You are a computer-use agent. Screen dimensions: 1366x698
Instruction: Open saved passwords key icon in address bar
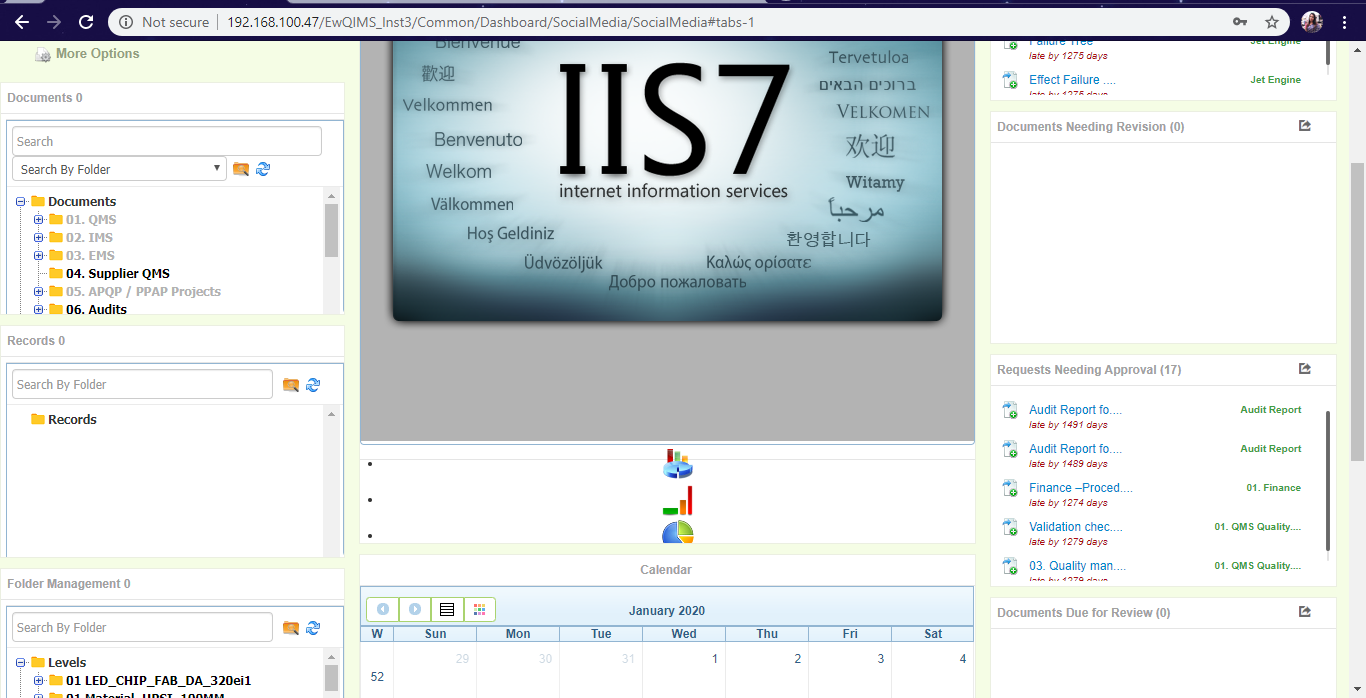[x=1240, y=21]
